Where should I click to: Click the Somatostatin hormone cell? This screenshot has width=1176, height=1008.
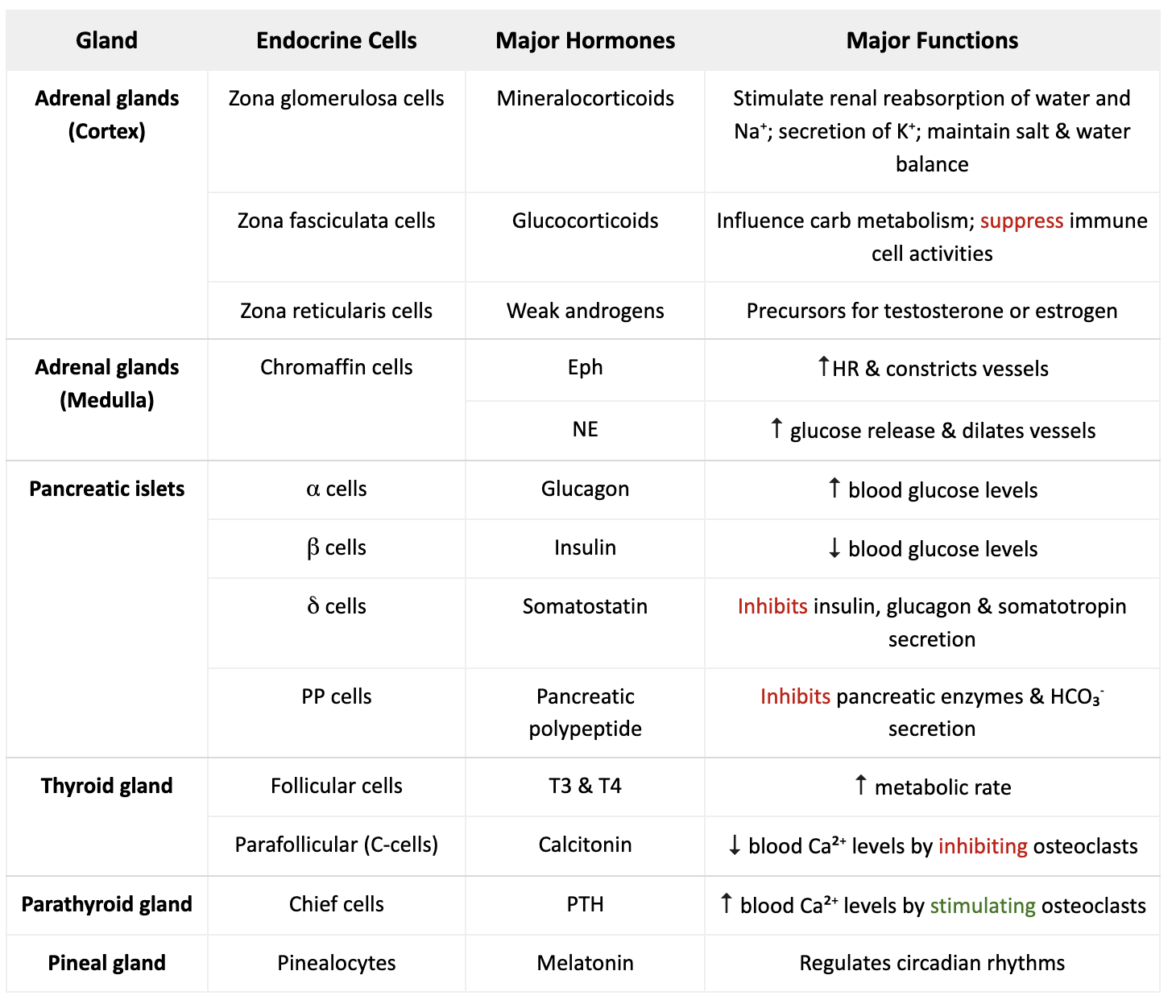[x=585, y=606]
